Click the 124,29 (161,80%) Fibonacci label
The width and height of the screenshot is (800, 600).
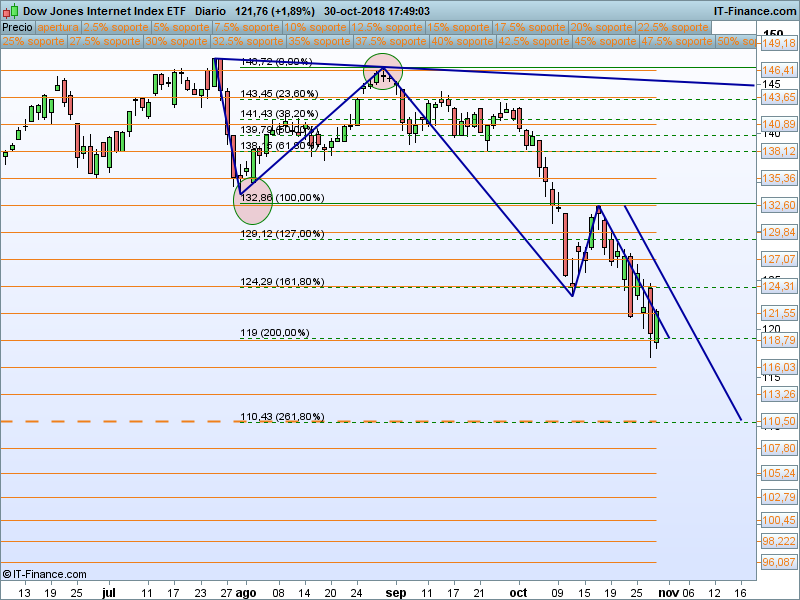pyautogui.click(x=282, y=282)
